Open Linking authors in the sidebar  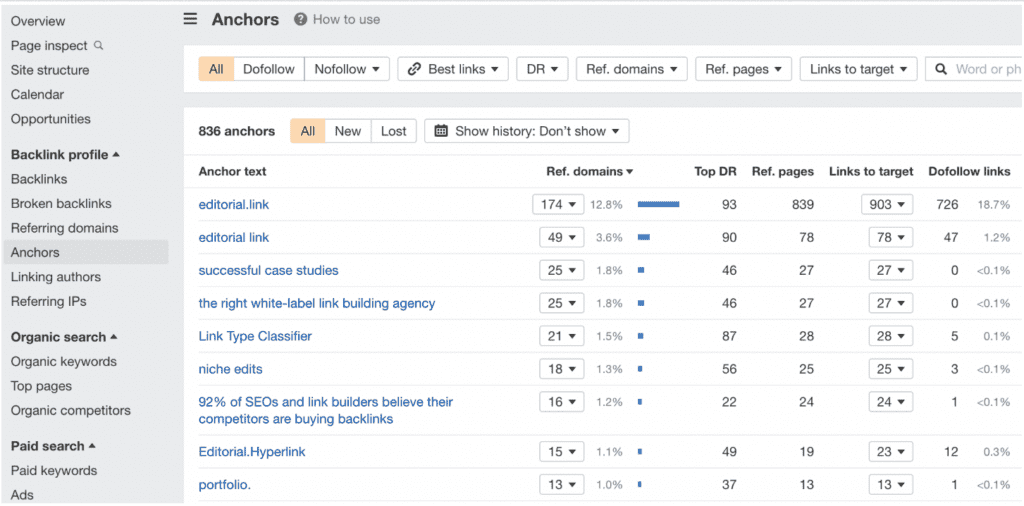click(56, 277)
